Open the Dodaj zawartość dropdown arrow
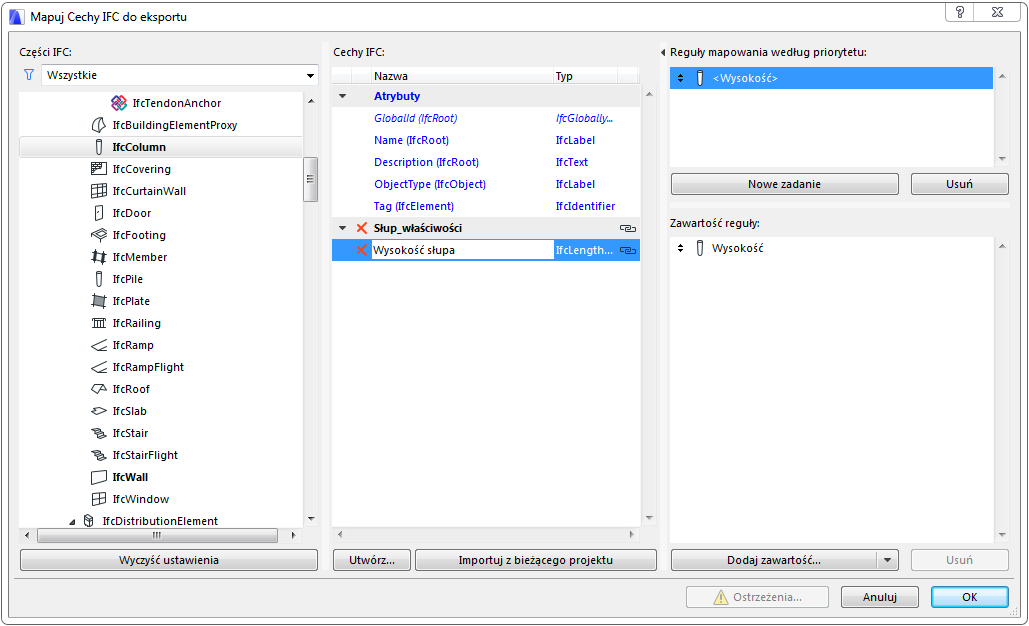 (x=887, y=560)
